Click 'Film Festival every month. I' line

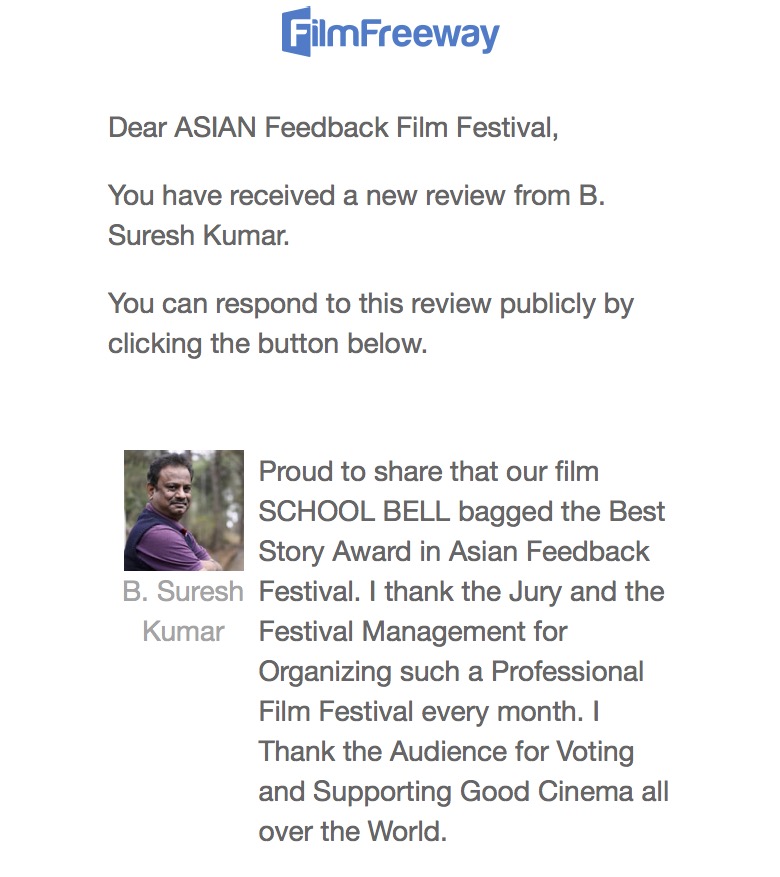pos(428,712)
